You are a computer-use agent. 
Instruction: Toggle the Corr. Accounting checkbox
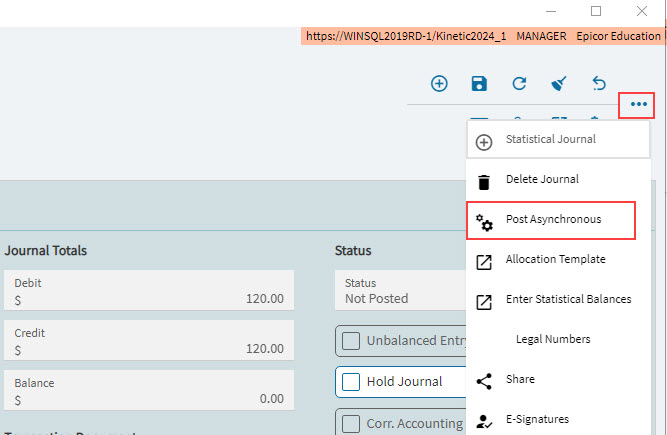[351, 424]
